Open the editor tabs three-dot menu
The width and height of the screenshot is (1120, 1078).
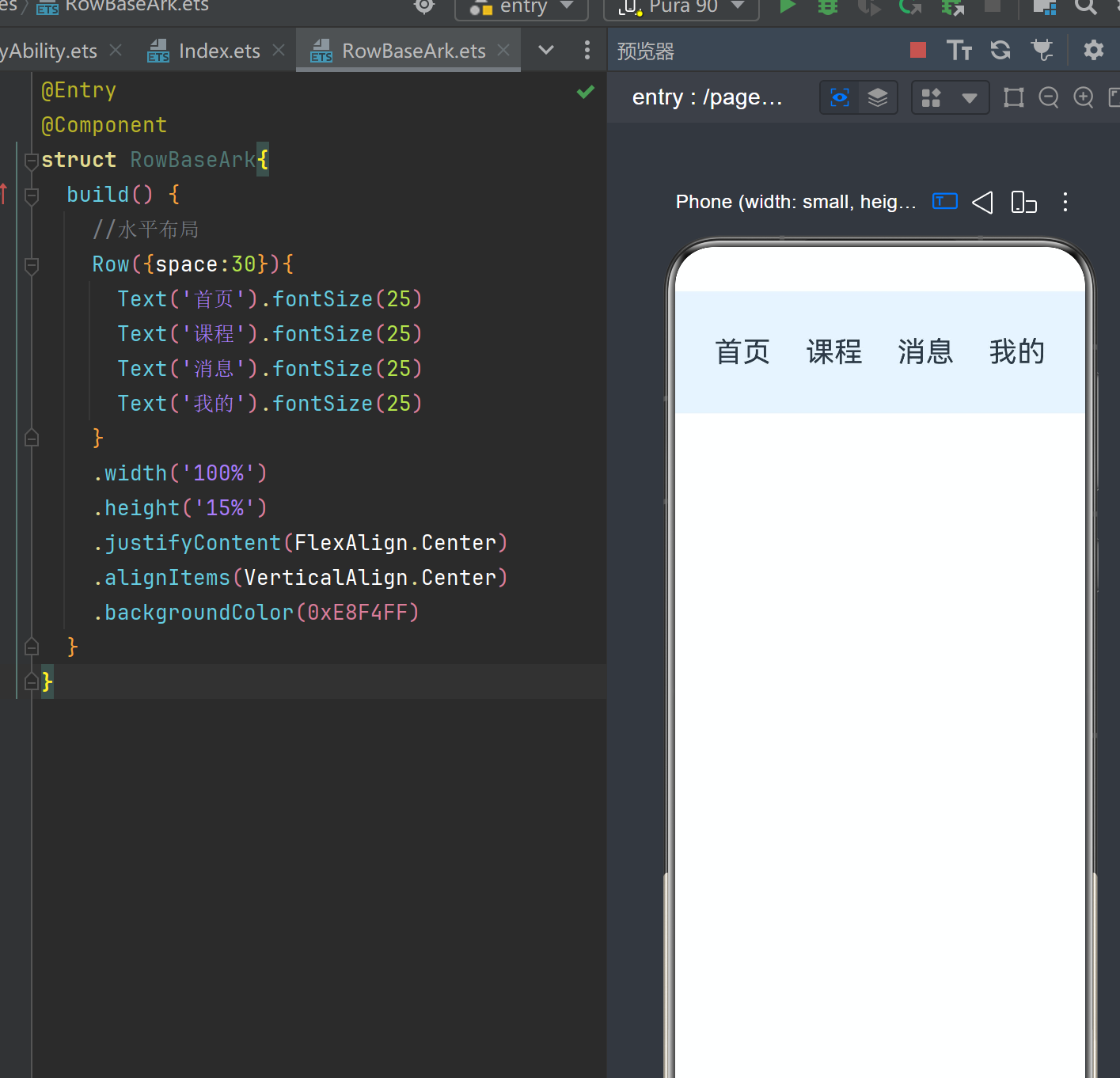[587, 50]
